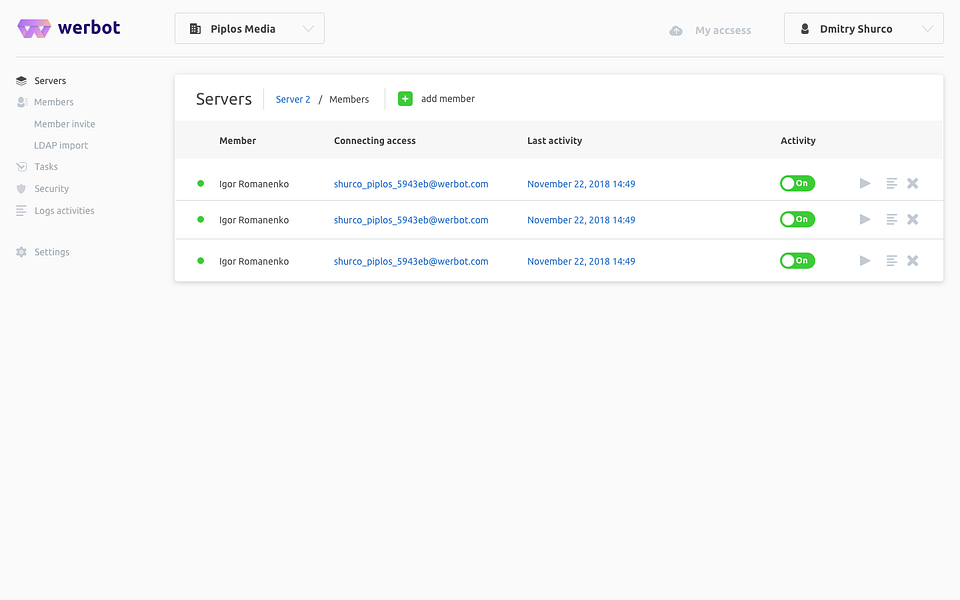Click the werbot logo icon

[33, 29]
